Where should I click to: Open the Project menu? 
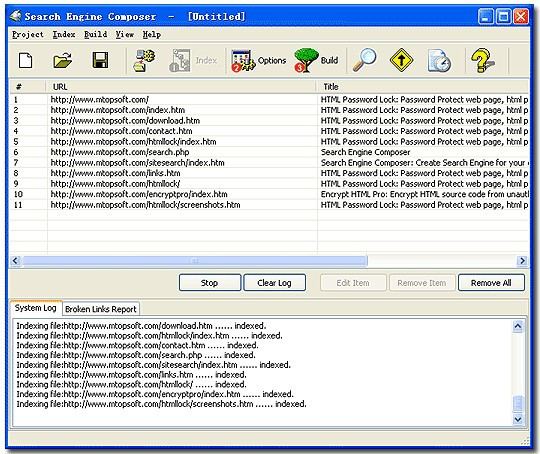(x=28, y=35)
